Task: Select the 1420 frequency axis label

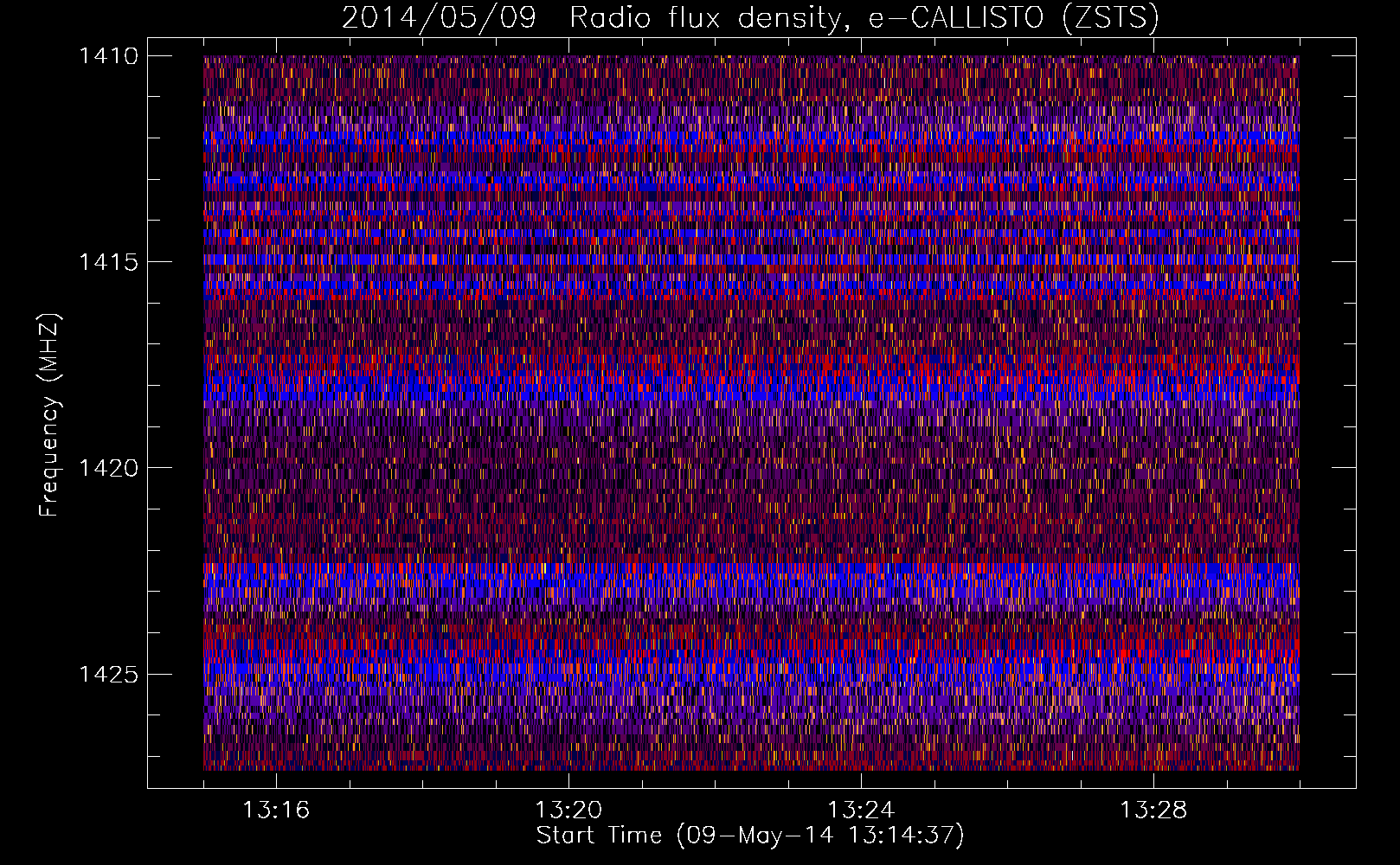Action: (107, 468)
